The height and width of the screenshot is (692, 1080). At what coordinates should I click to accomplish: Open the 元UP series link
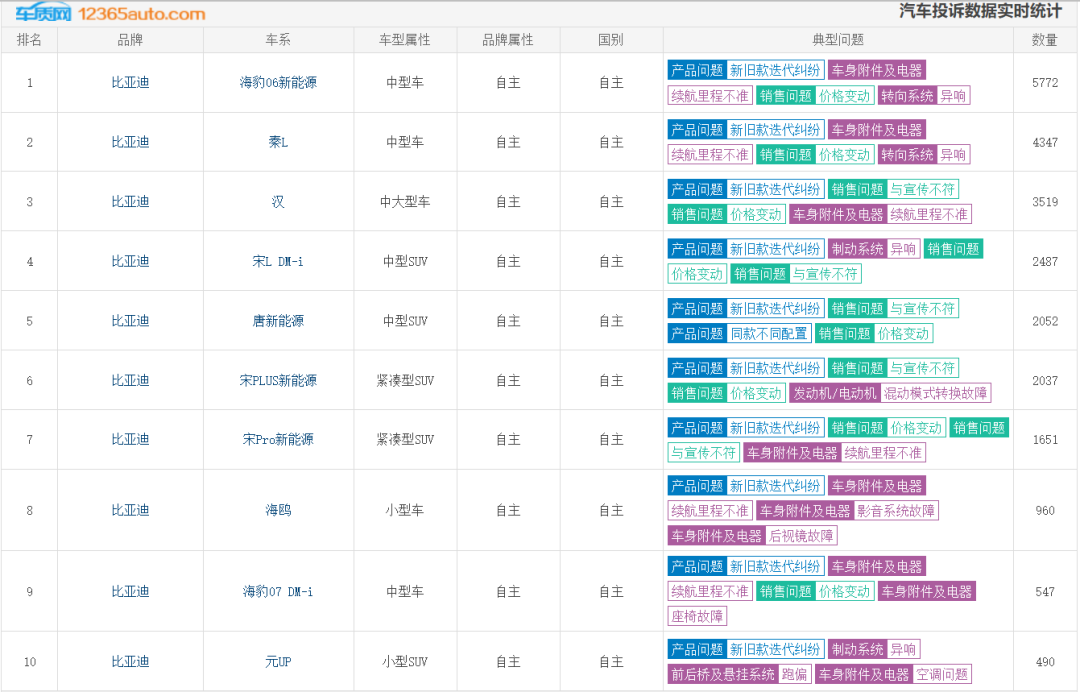click(278, 662)
